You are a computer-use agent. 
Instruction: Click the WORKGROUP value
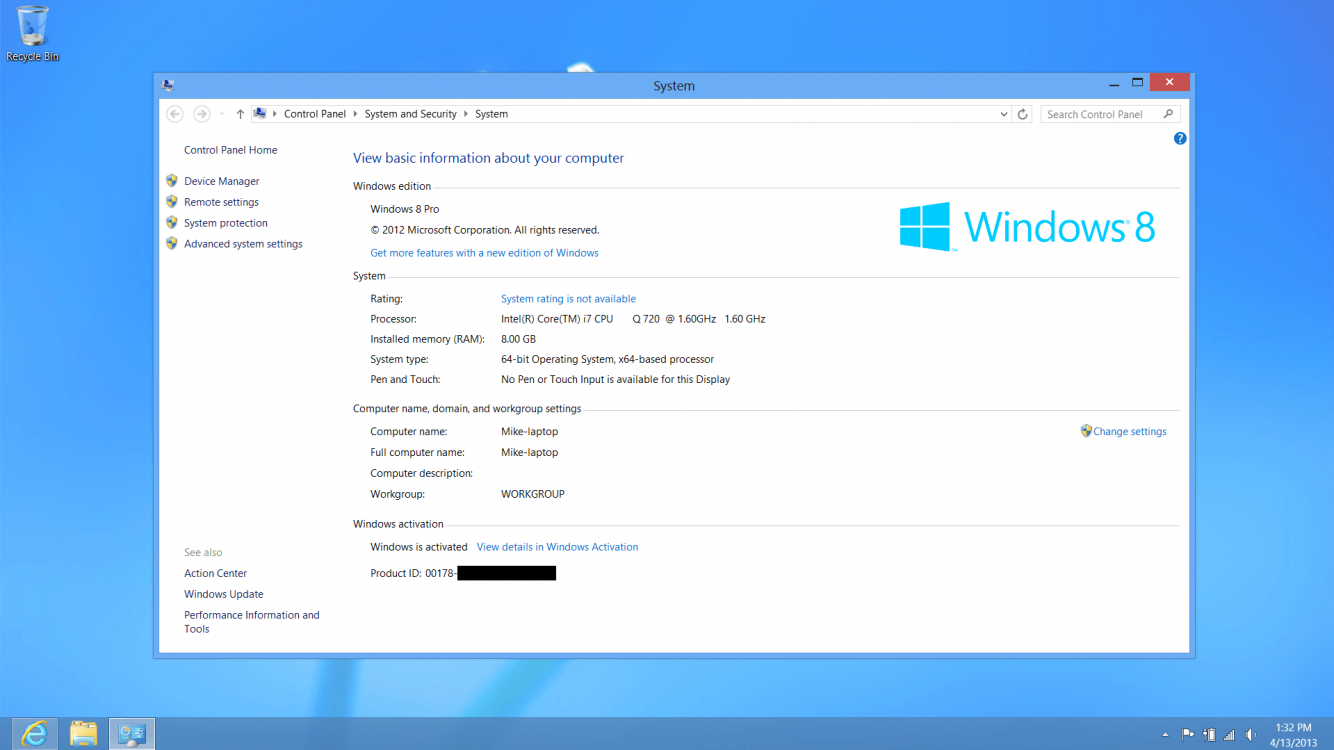tap(533, 494)
